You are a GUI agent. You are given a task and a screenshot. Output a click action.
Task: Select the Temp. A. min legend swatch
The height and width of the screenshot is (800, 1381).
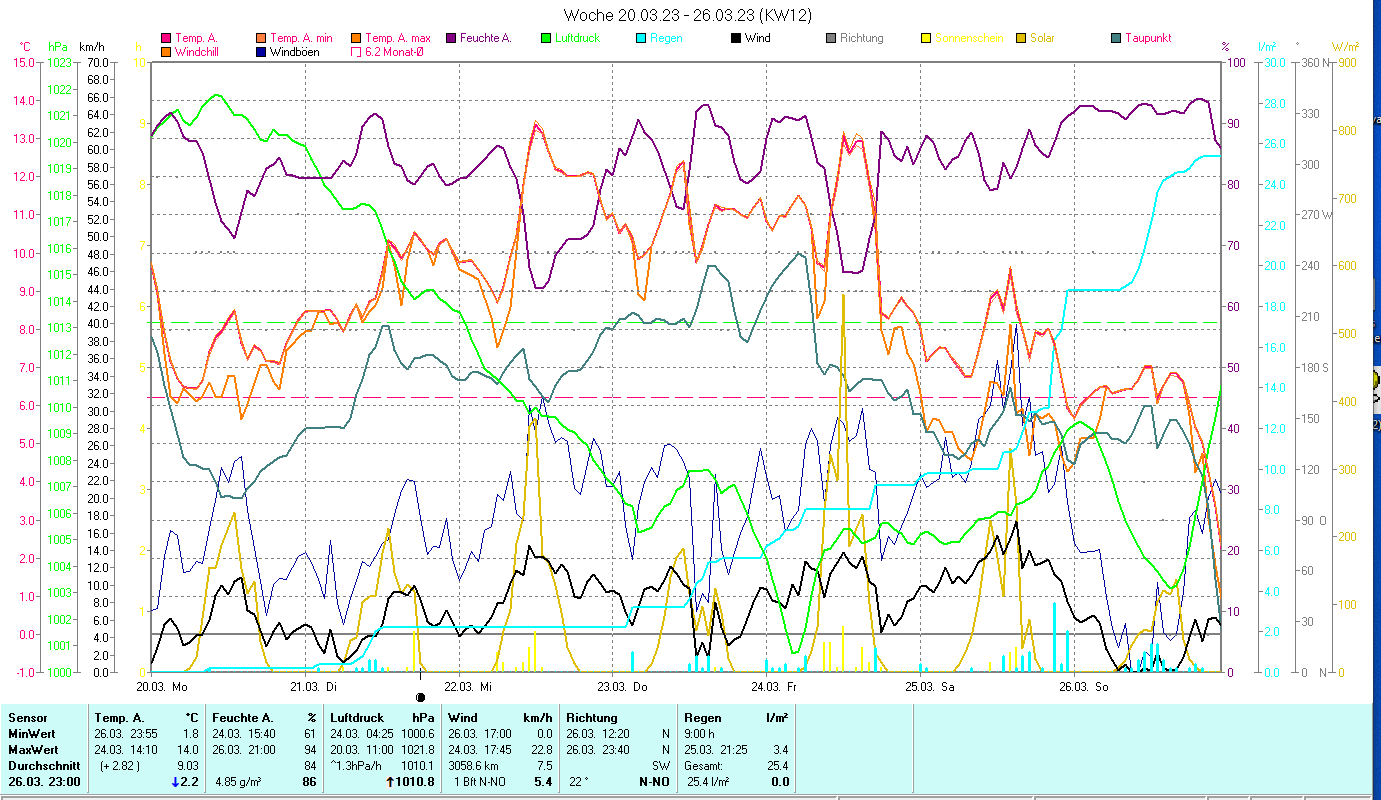click(x=260, y=39)
